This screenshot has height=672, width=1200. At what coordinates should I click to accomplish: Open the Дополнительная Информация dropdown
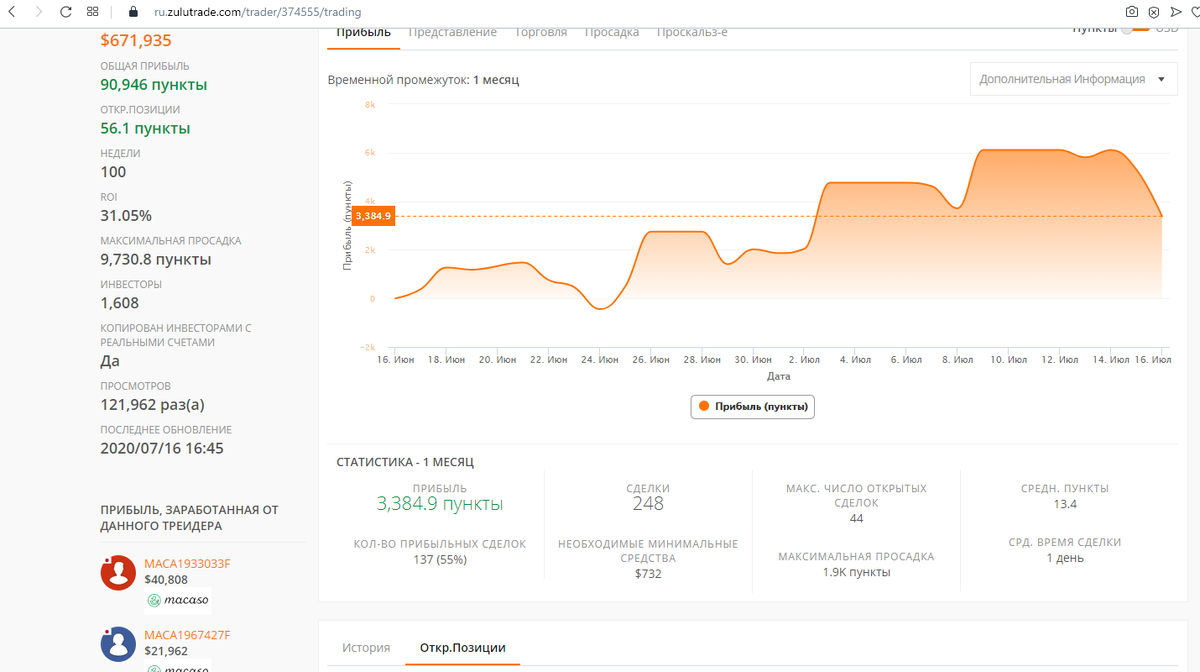(1073, 79)
